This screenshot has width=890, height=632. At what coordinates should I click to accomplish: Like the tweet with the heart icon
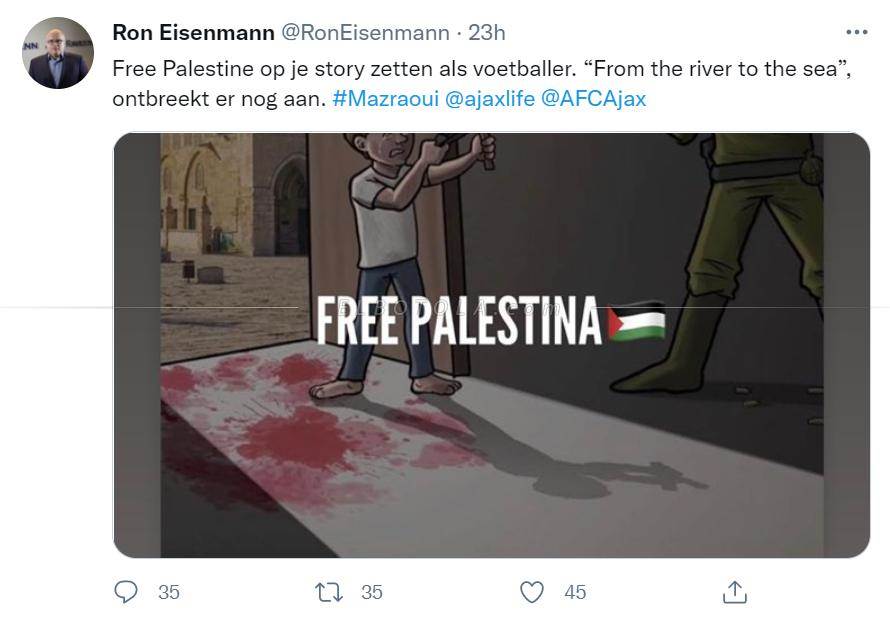532,592
